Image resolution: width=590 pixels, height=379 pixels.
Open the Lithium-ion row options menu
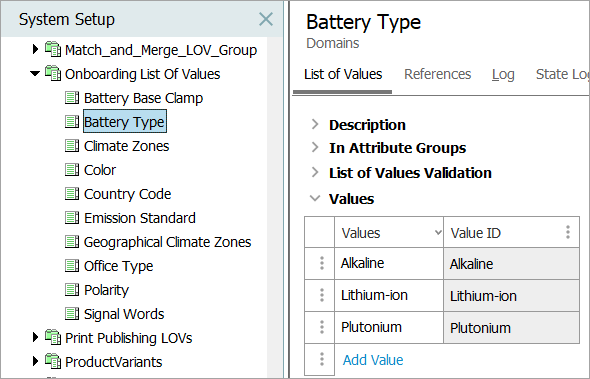(322, 295)
